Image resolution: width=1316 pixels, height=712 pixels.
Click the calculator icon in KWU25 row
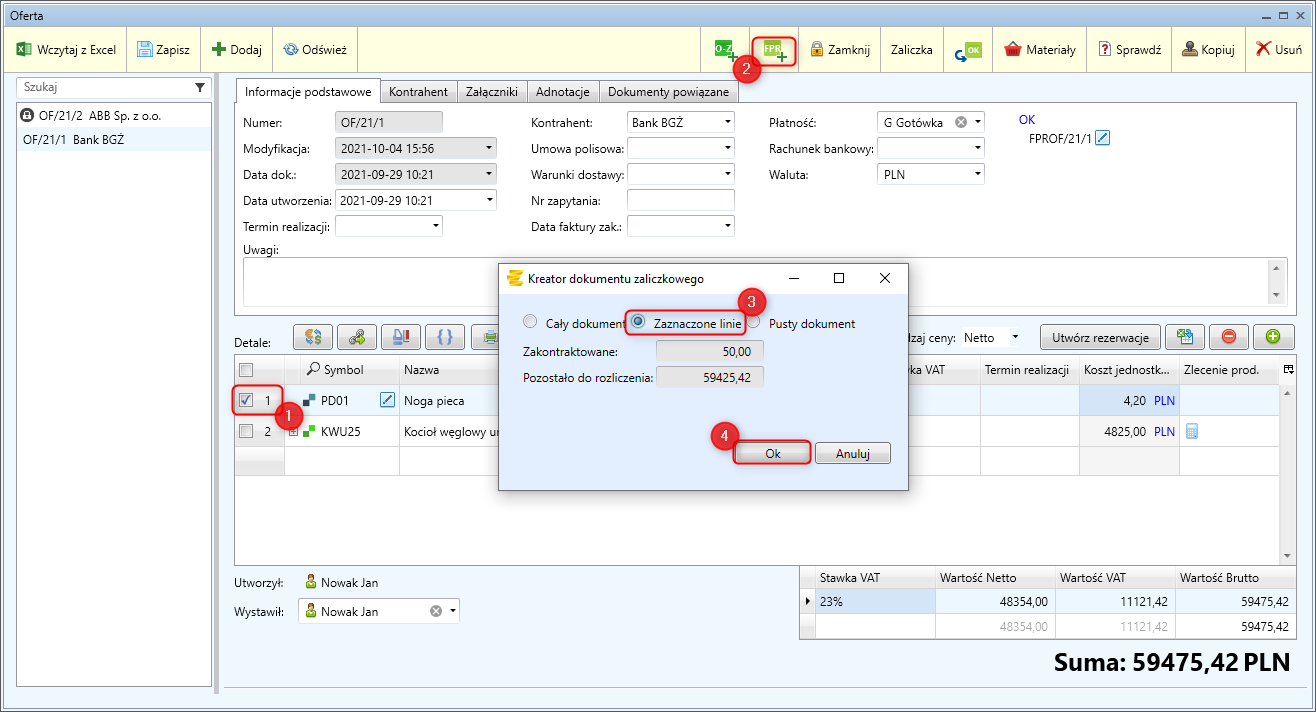[x=1192, y=431]
